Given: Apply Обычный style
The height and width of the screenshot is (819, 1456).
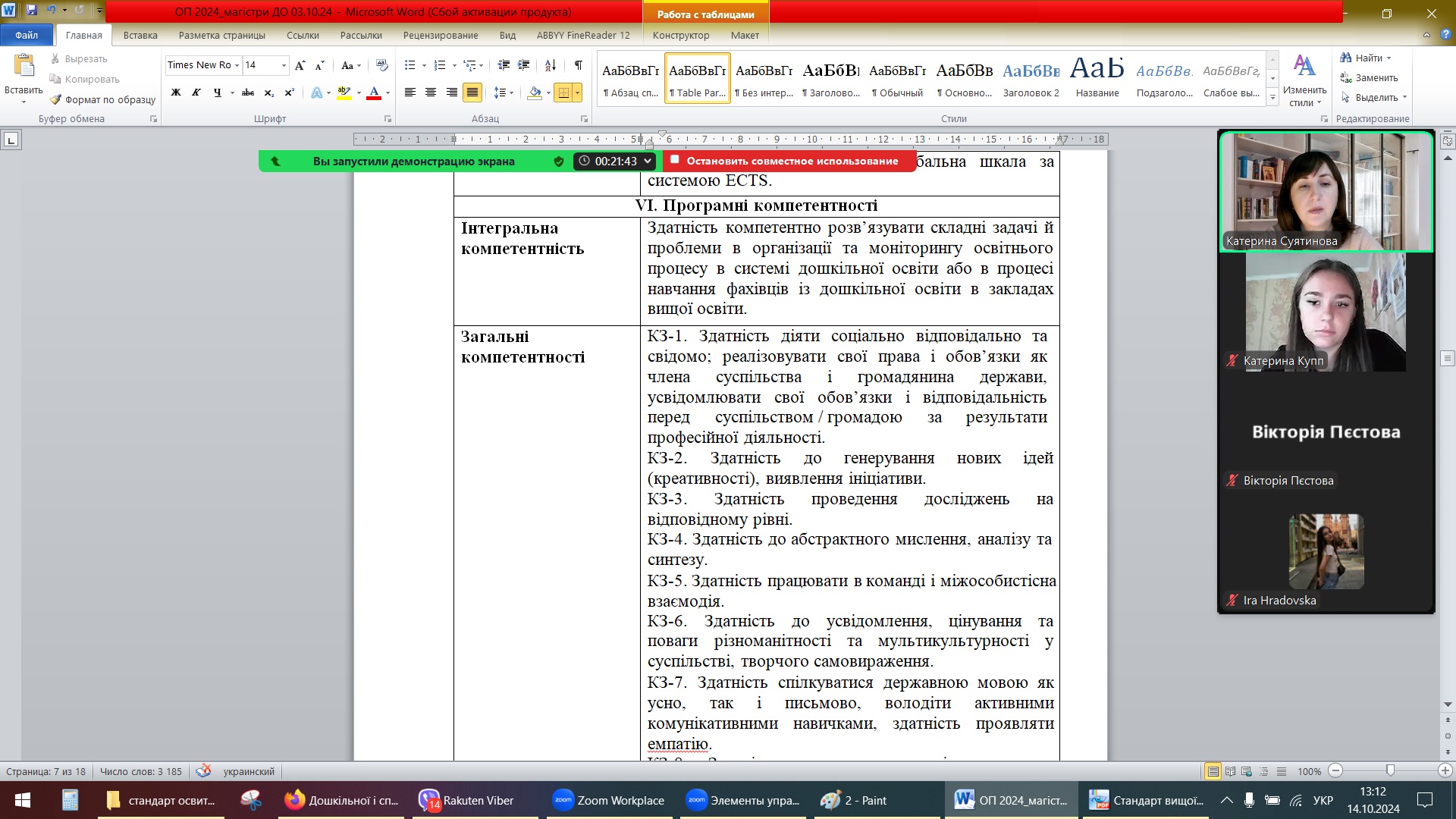Looking at the screenshot, I should coord(897,77).
